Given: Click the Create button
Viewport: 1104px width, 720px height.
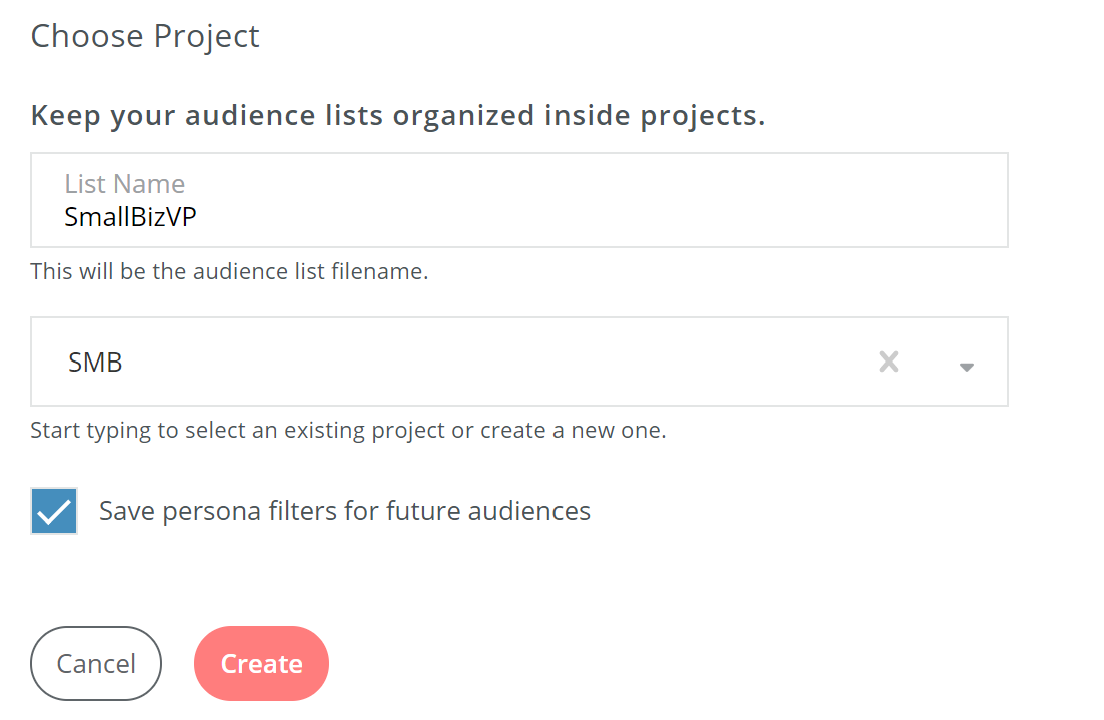Looking at the screenshot, I should (261, 664).
